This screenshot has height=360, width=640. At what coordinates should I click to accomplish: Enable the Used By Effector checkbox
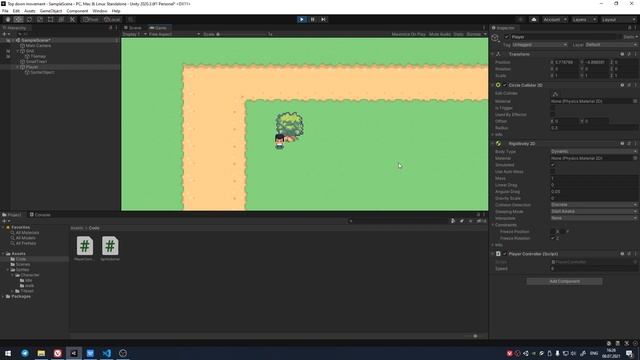(x=553, y=115)
